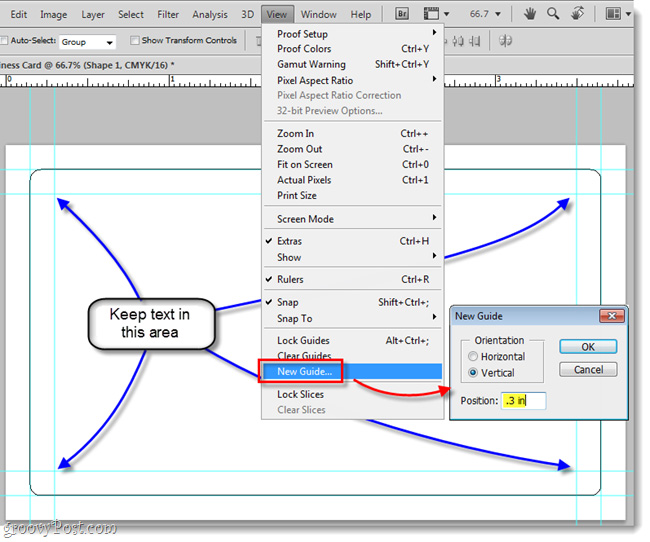Open the 3D menu

click(247, 15)
